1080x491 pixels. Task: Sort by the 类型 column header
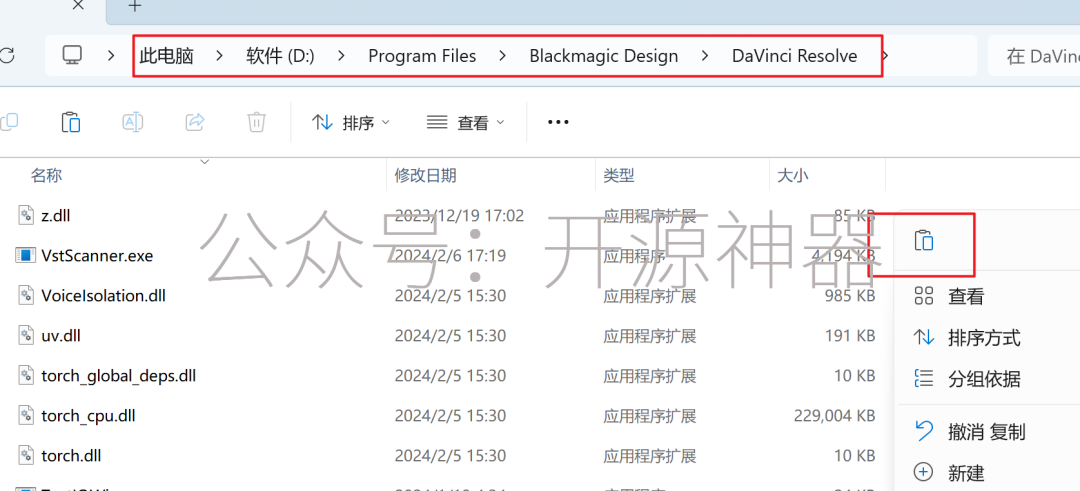point(619,176)
